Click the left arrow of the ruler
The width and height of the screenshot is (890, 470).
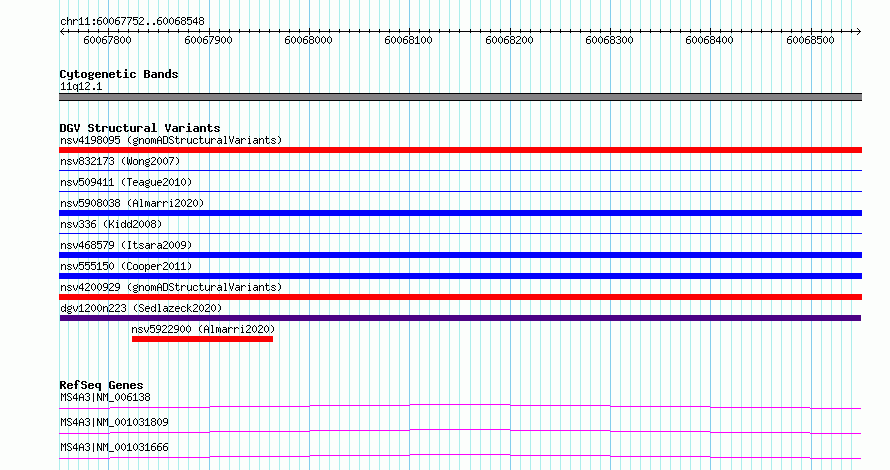point(62,32)
